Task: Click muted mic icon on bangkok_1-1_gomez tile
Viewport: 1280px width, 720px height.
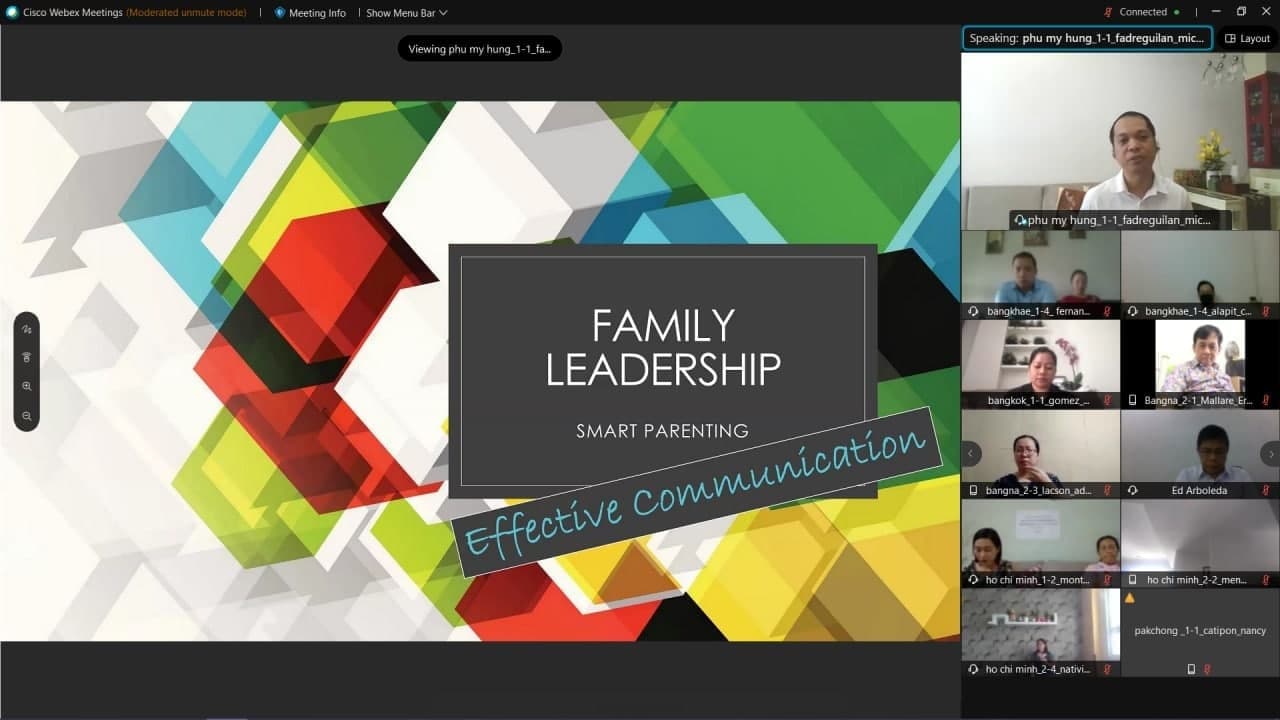Action: (x=1107, y=400)
